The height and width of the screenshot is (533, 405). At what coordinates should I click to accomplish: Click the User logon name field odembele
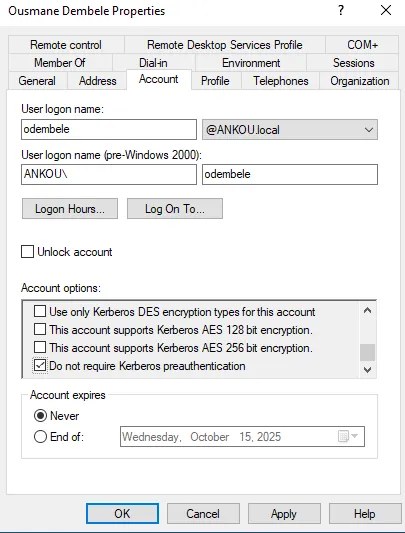pos(109,129)
